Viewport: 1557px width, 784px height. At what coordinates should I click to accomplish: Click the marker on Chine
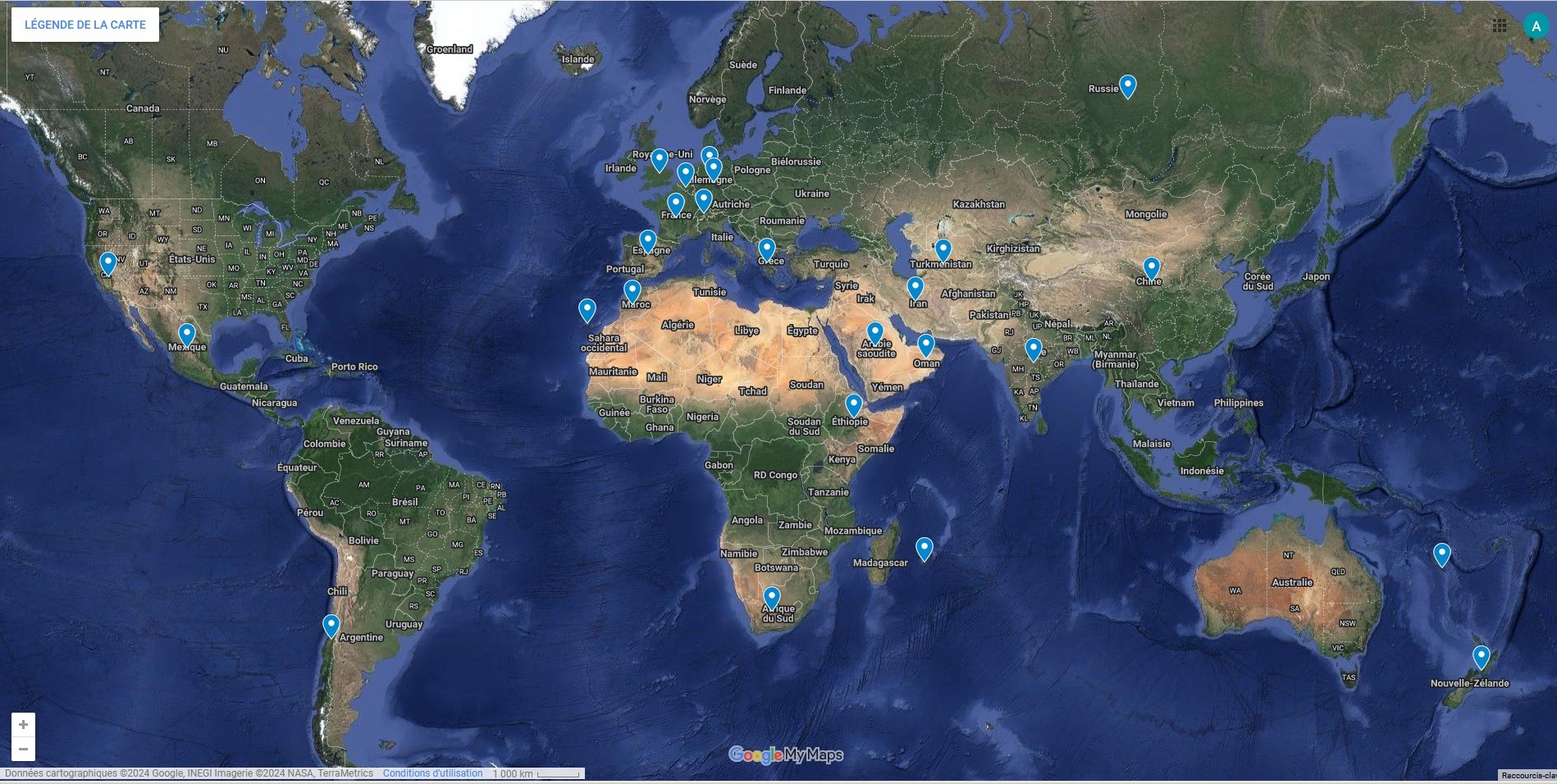pos(1151,267)
